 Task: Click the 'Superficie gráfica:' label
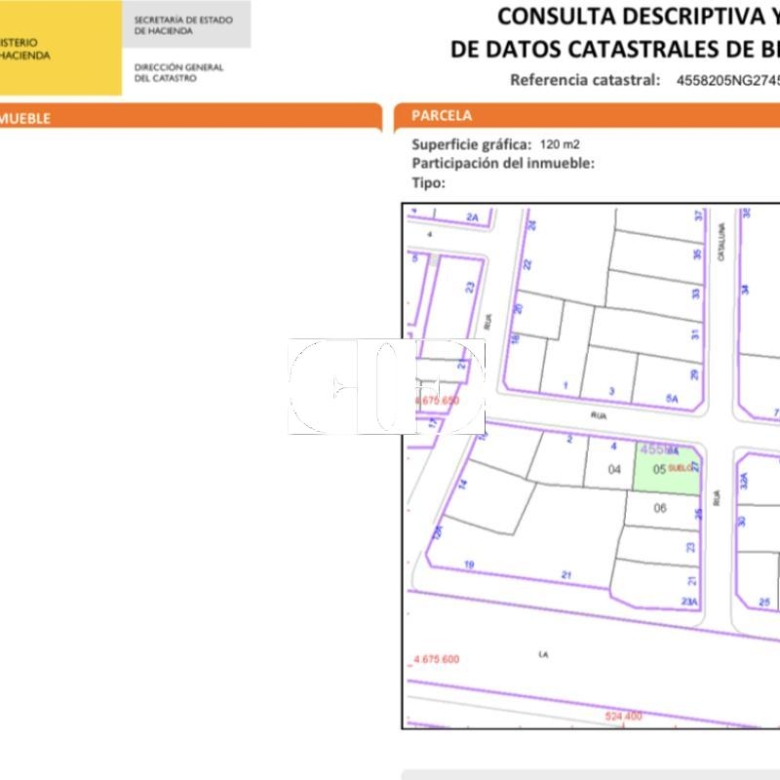pos(472,145)
